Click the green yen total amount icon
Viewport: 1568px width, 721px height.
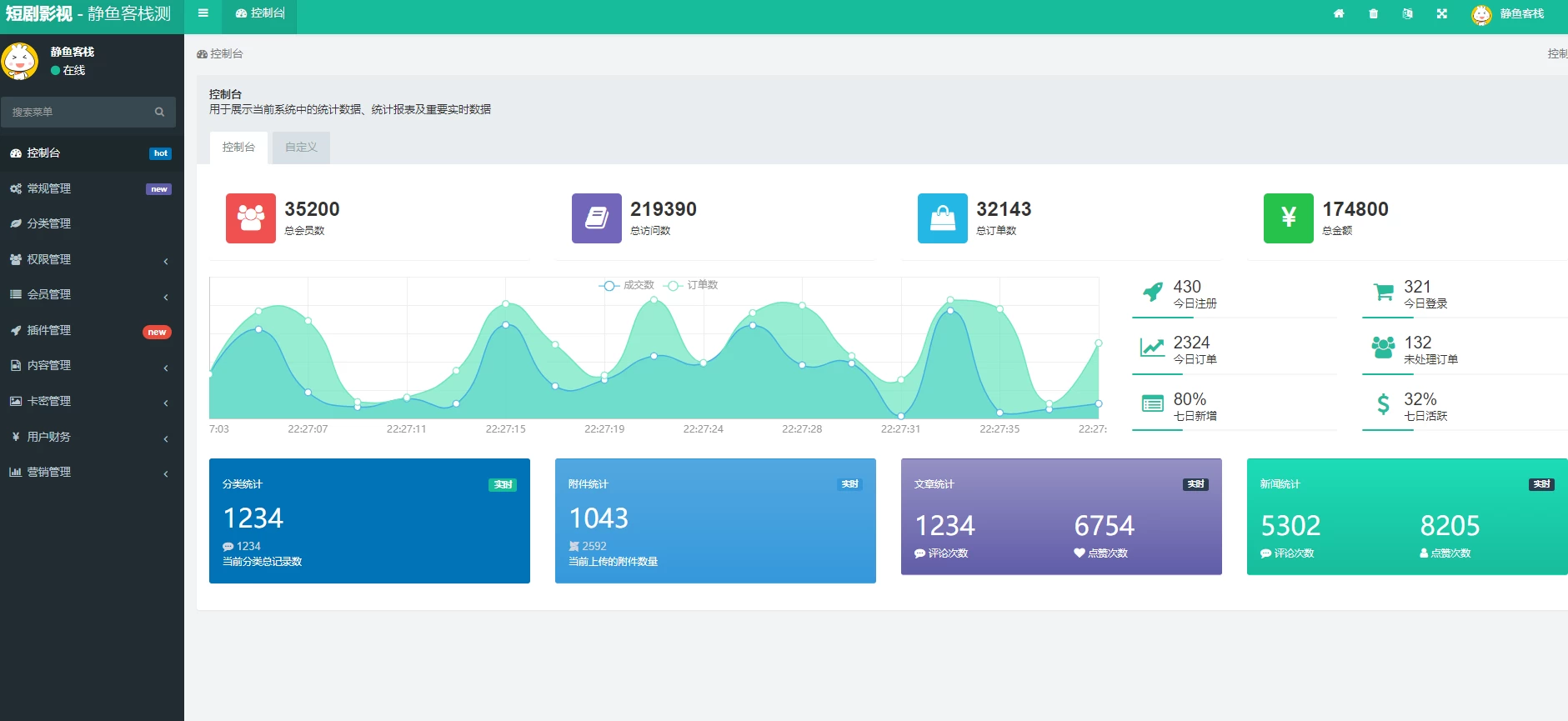coord(1288,218)
